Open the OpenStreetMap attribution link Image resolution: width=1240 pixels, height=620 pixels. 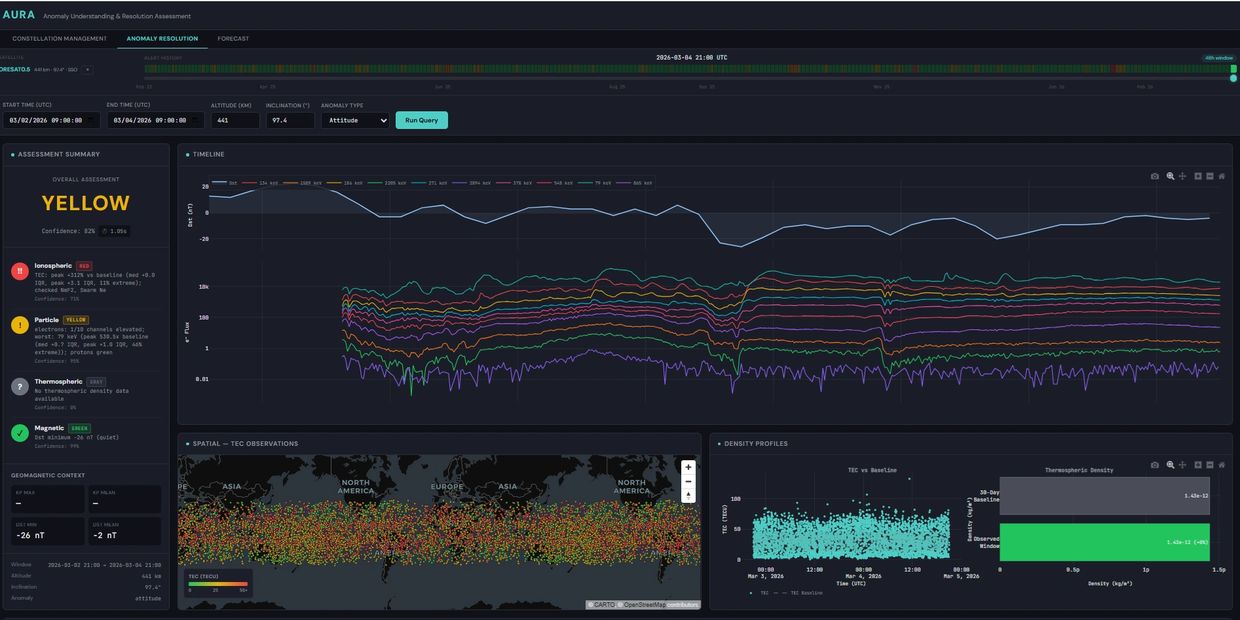[646, 605]
